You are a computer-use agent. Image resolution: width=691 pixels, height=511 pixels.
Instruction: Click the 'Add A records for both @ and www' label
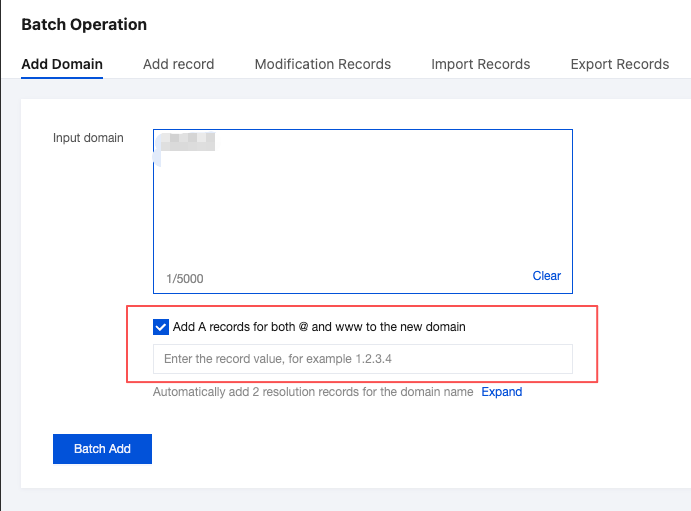(x=319, y=326)
